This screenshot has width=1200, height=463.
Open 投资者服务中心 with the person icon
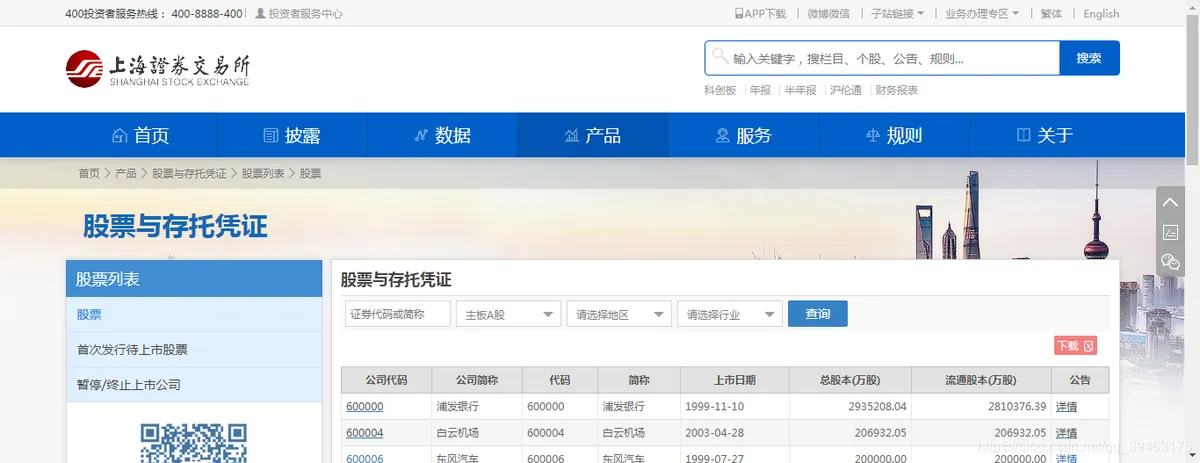(299, 14)
